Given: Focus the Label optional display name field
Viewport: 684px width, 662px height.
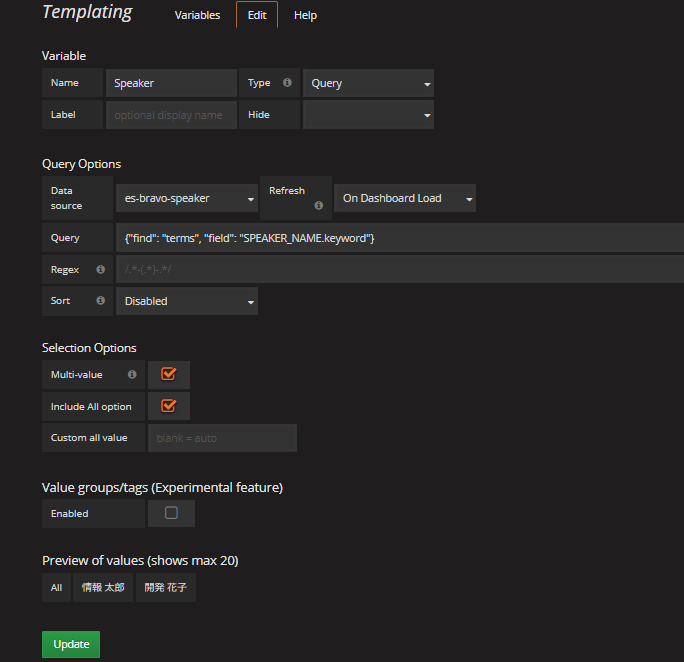Looking at the screenshot, I should coord(171,115).
